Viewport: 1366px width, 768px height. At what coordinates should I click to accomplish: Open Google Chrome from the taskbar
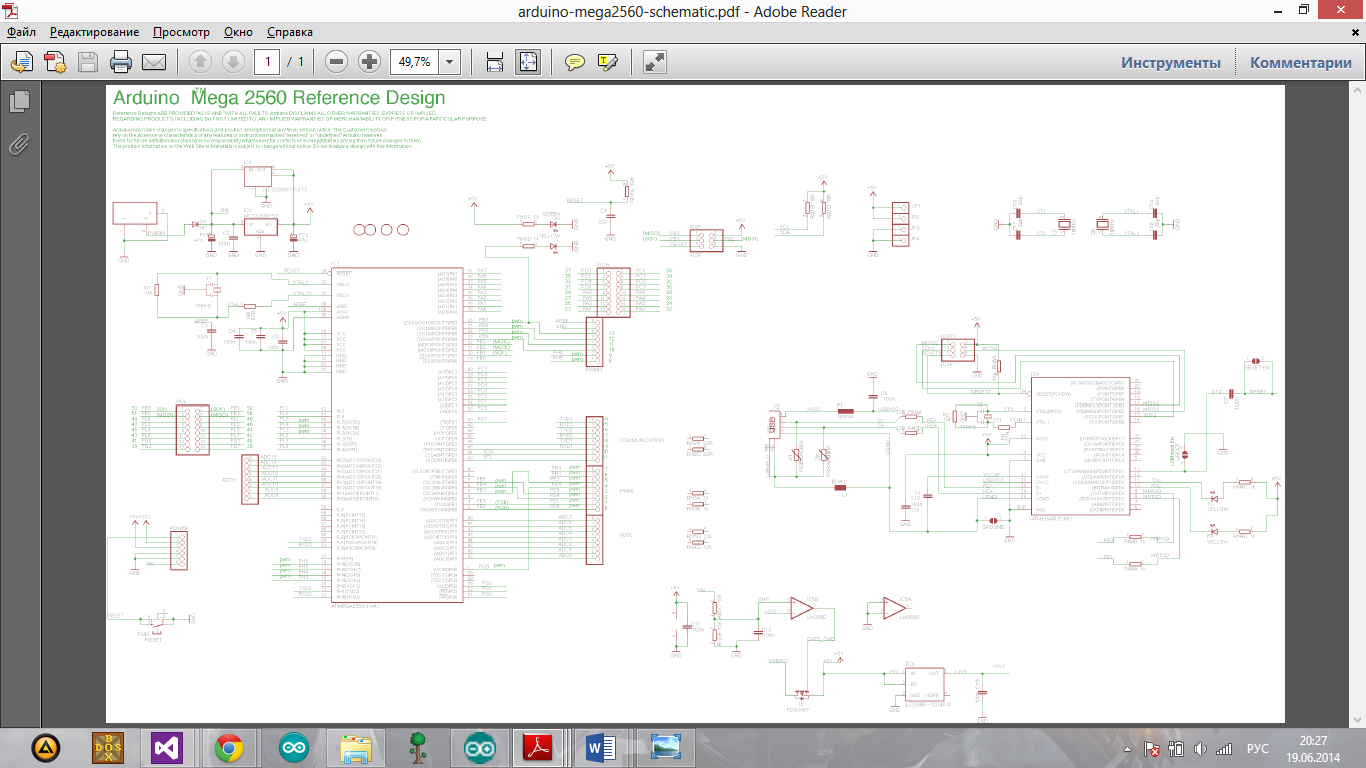pyautogui.click(x=229, y=747)
